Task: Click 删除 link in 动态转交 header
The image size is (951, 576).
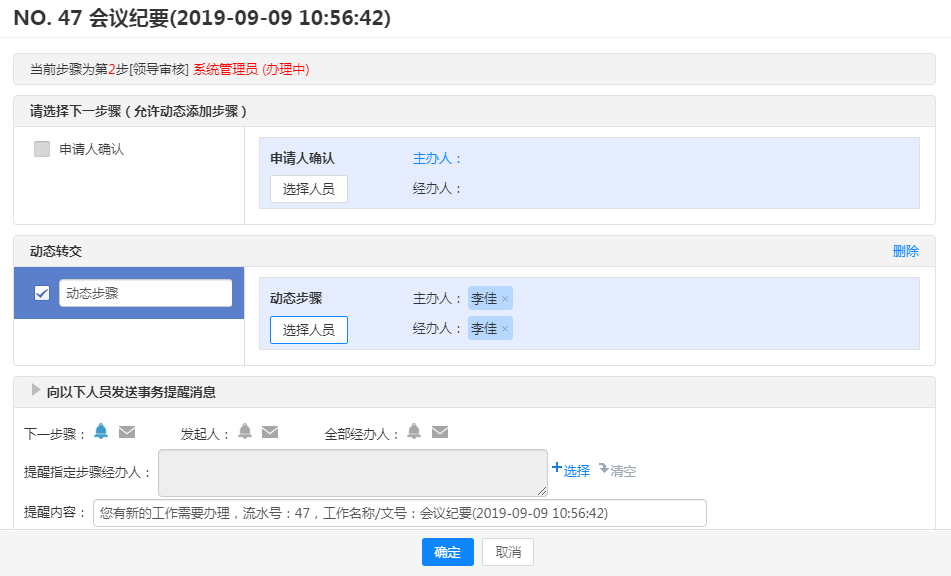Action: coord(905,251)
